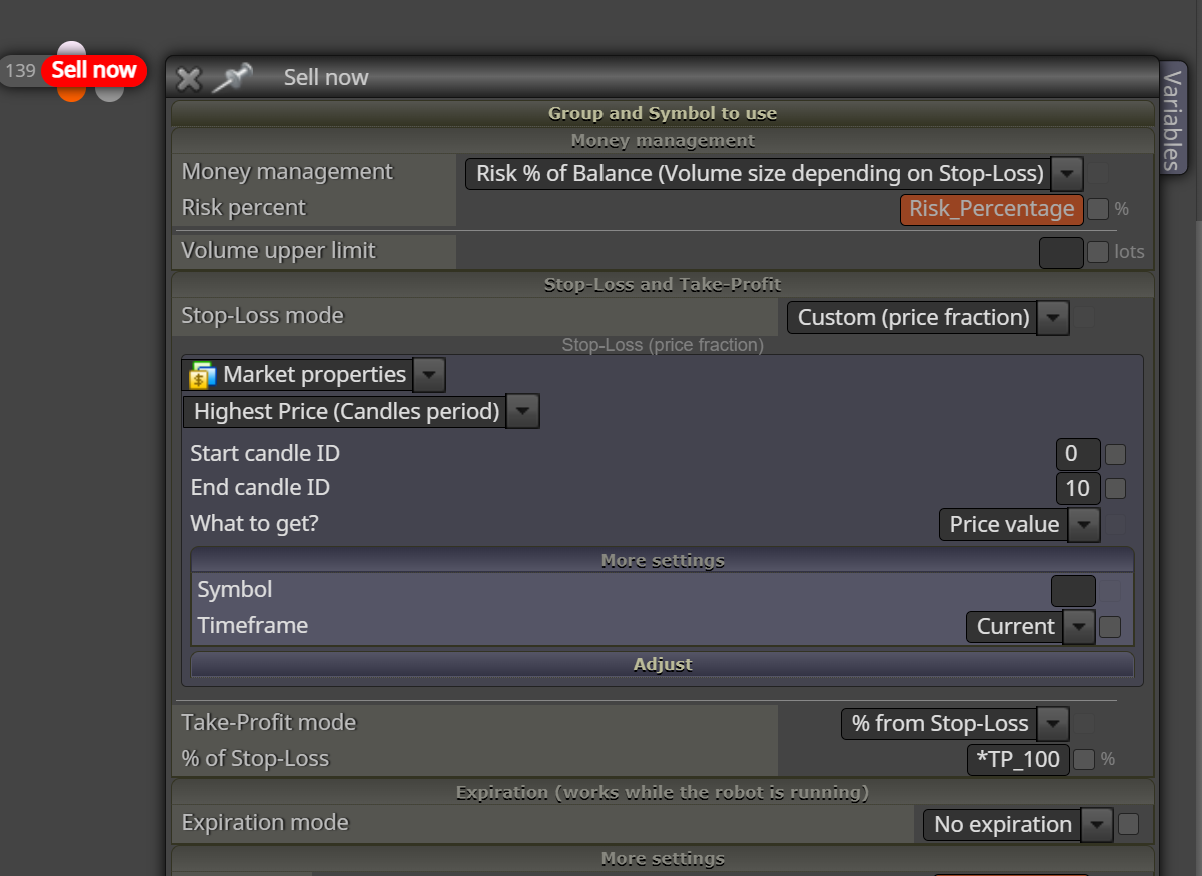The height and width of the screenshot is (876, 1202).
Task: Toggle checkbox next to Risk_Percentage
Action: point(1098,209)
